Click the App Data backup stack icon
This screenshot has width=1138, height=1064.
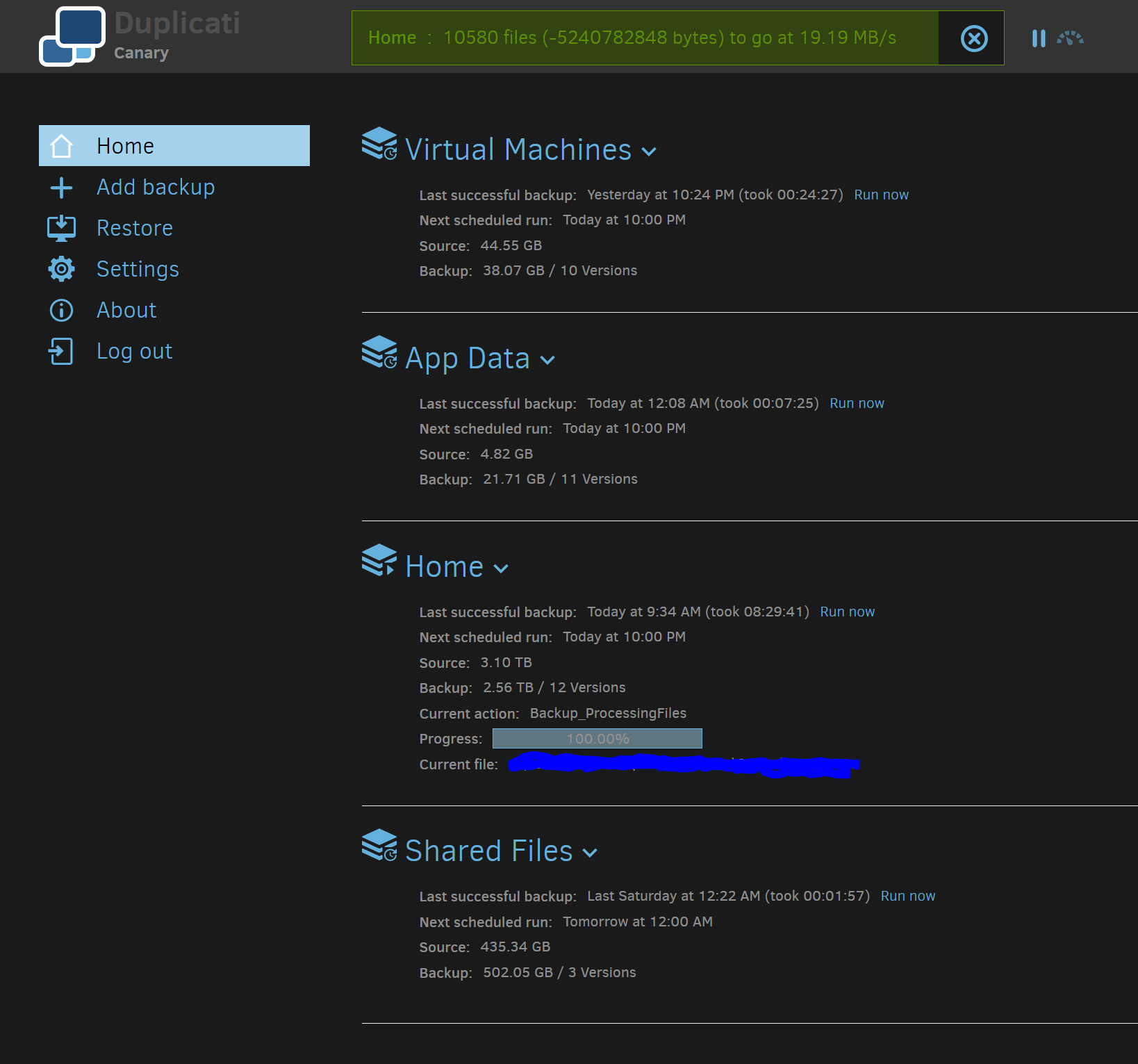click(x=379, y=352)
